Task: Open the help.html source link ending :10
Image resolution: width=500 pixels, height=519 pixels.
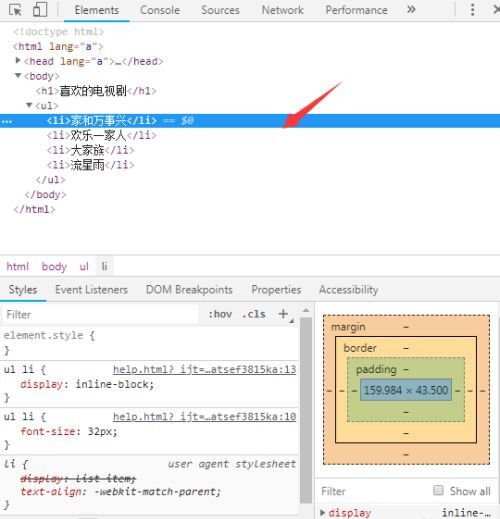Action: 204,417
